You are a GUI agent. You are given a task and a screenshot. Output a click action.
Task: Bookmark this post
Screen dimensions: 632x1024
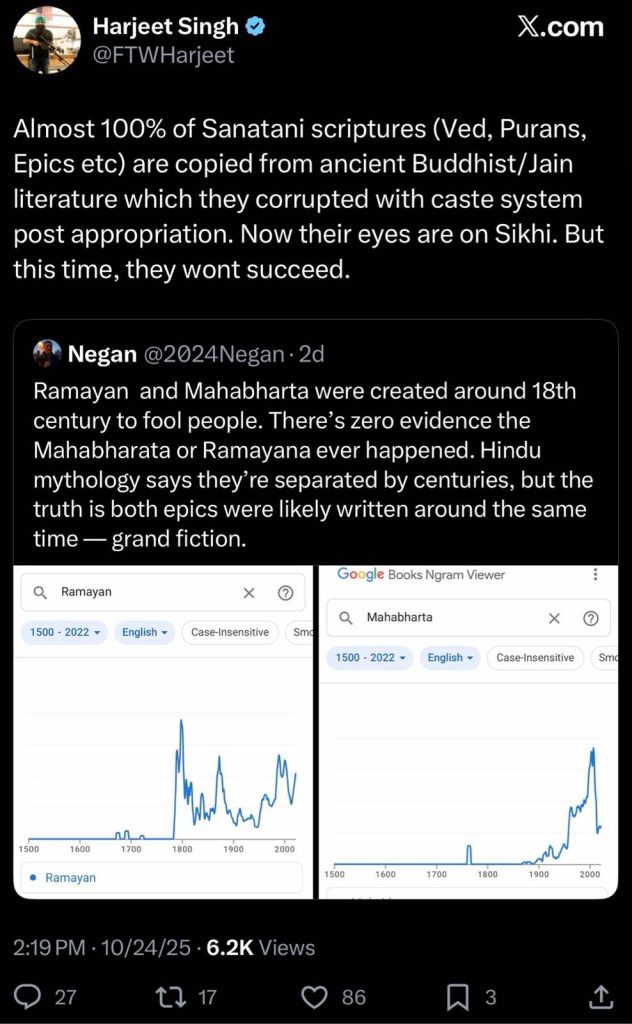tap(457, 996)
